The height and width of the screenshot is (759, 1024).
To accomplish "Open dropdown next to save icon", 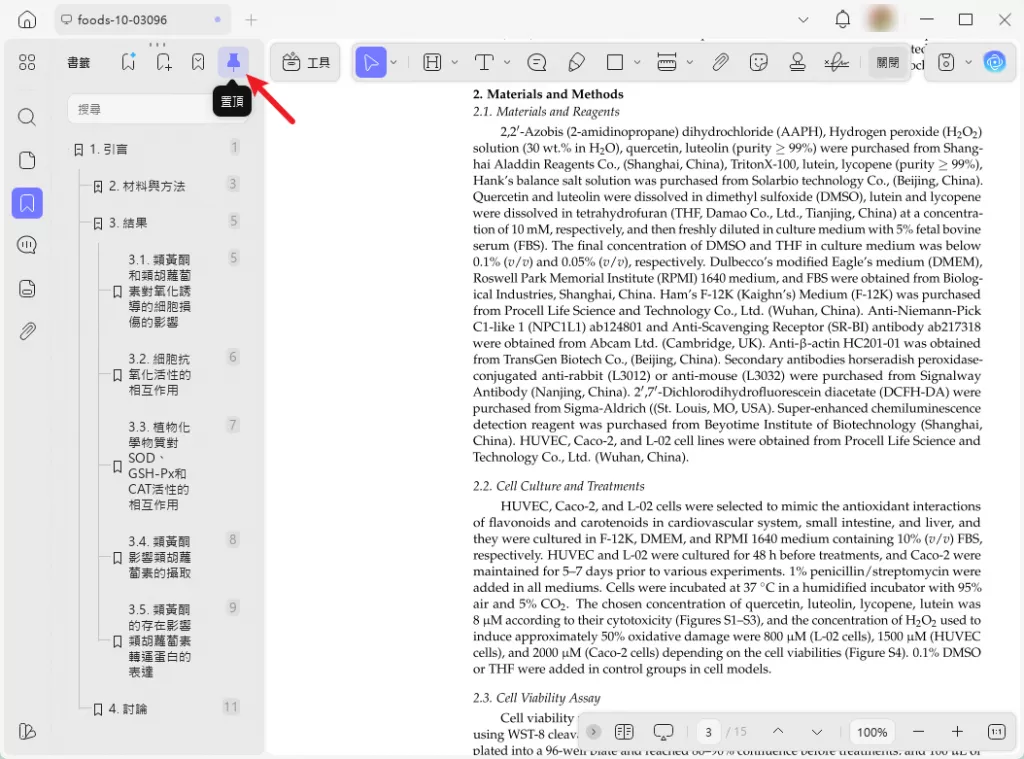I will (968, 62).
